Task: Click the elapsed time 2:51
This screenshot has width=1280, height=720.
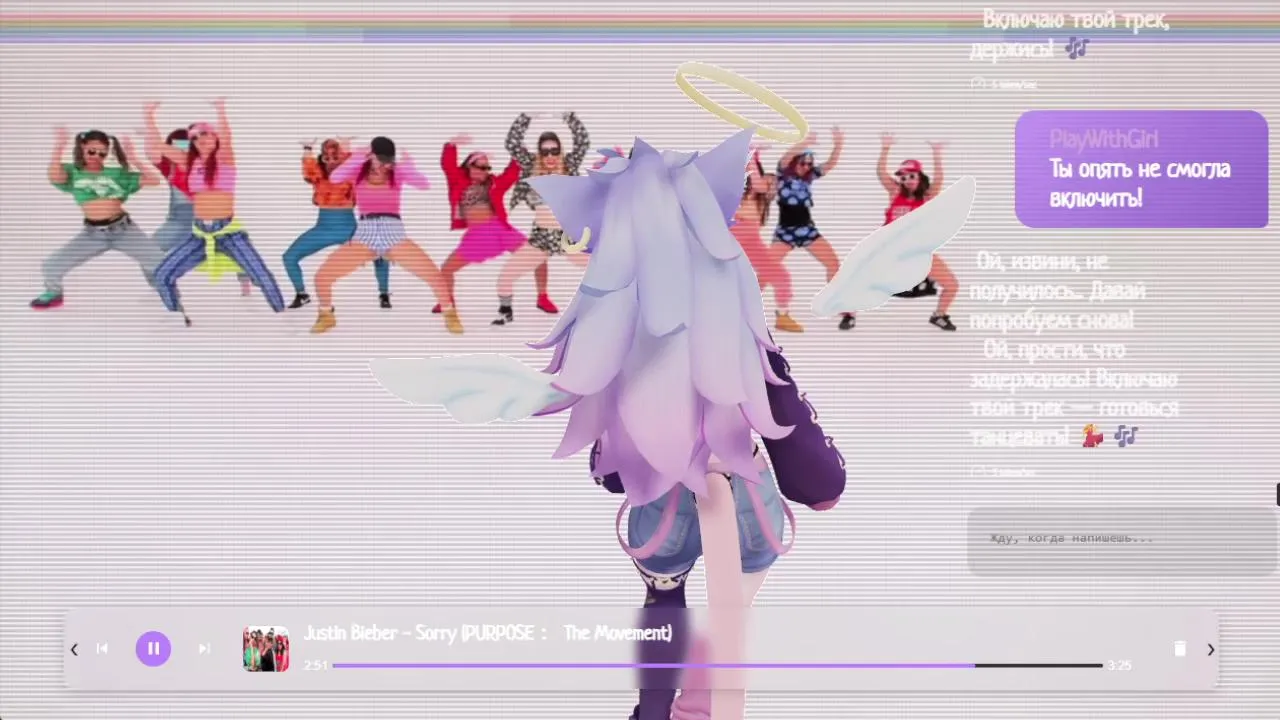Action: pyautogui.click(x=316, y=665)
